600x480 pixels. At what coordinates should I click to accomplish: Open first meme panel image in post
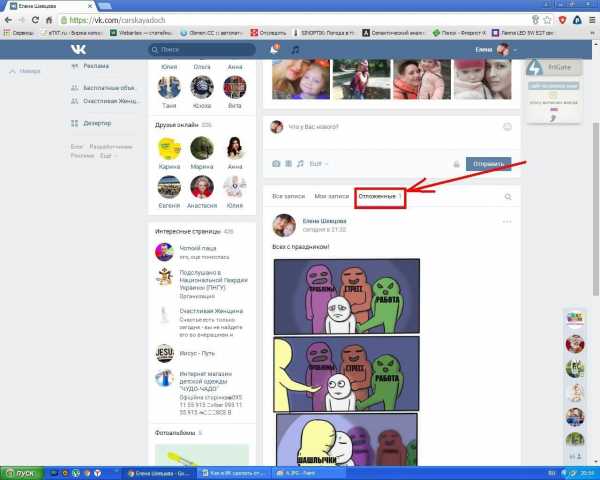click(x=347, y=296)
